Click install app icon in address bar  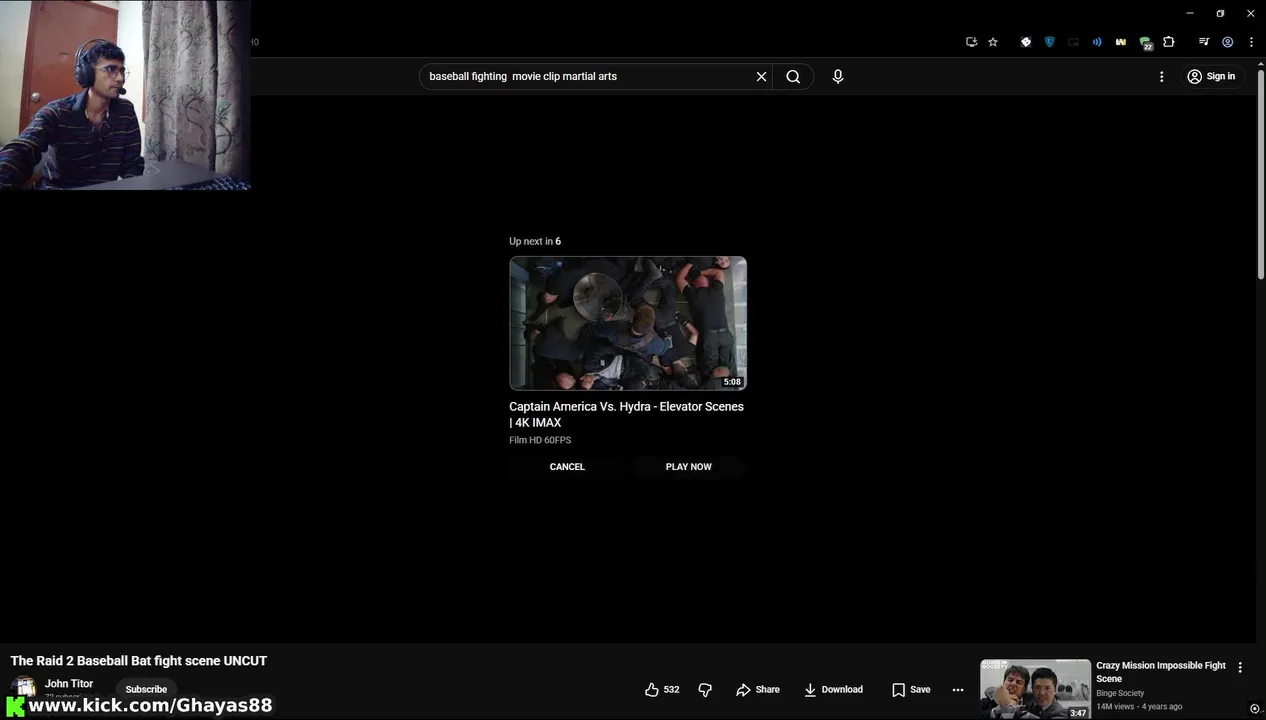(x=971, y=42)
